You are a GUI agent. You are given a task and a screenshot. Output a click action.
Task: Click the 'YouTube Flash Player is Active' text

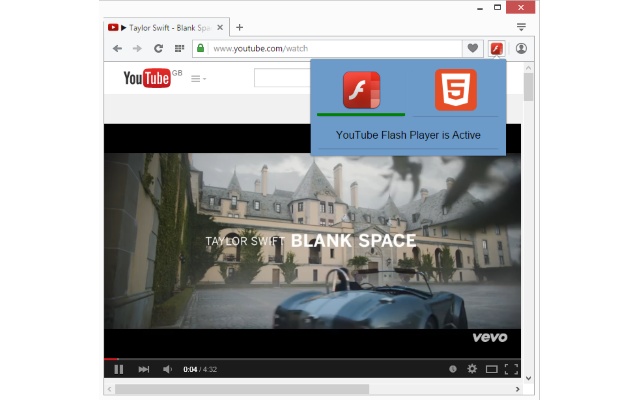[x=408, y=135]
